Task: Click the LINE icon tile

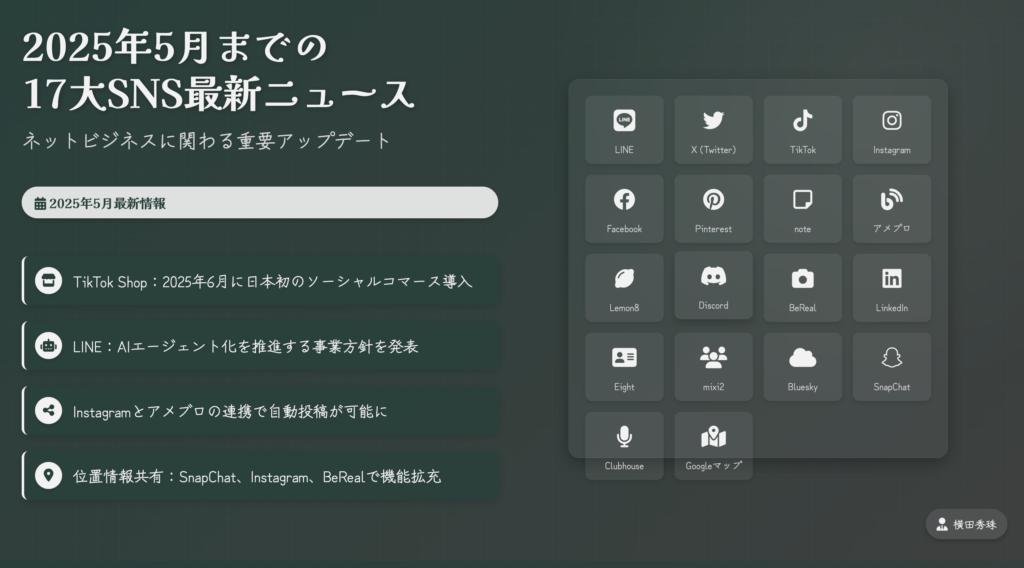Action: [x=624, y=129]
